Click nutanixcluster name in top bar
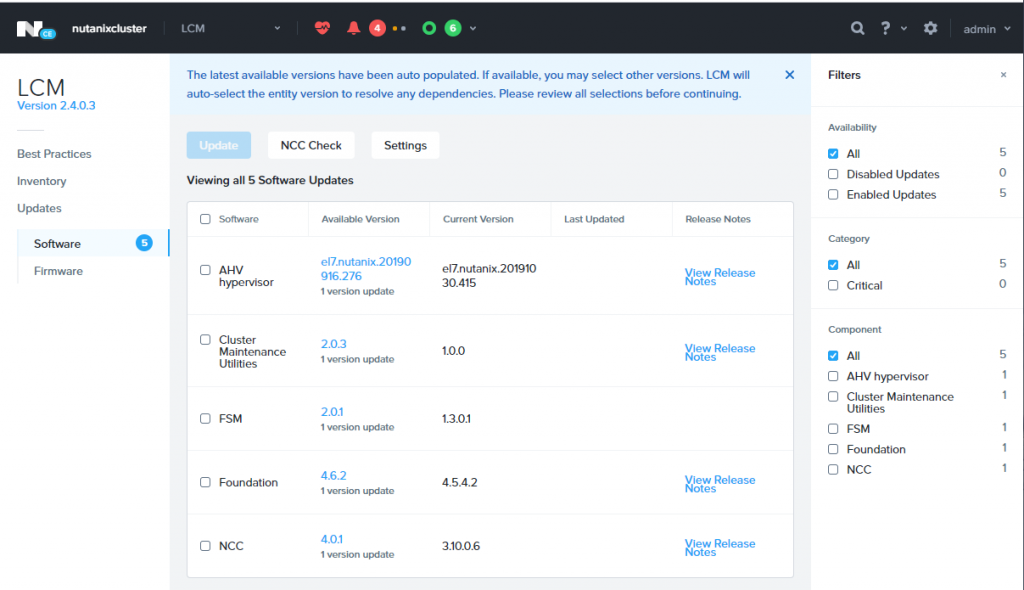The image size is (1024, 590). pyautogui.click(x=109, y=29)
